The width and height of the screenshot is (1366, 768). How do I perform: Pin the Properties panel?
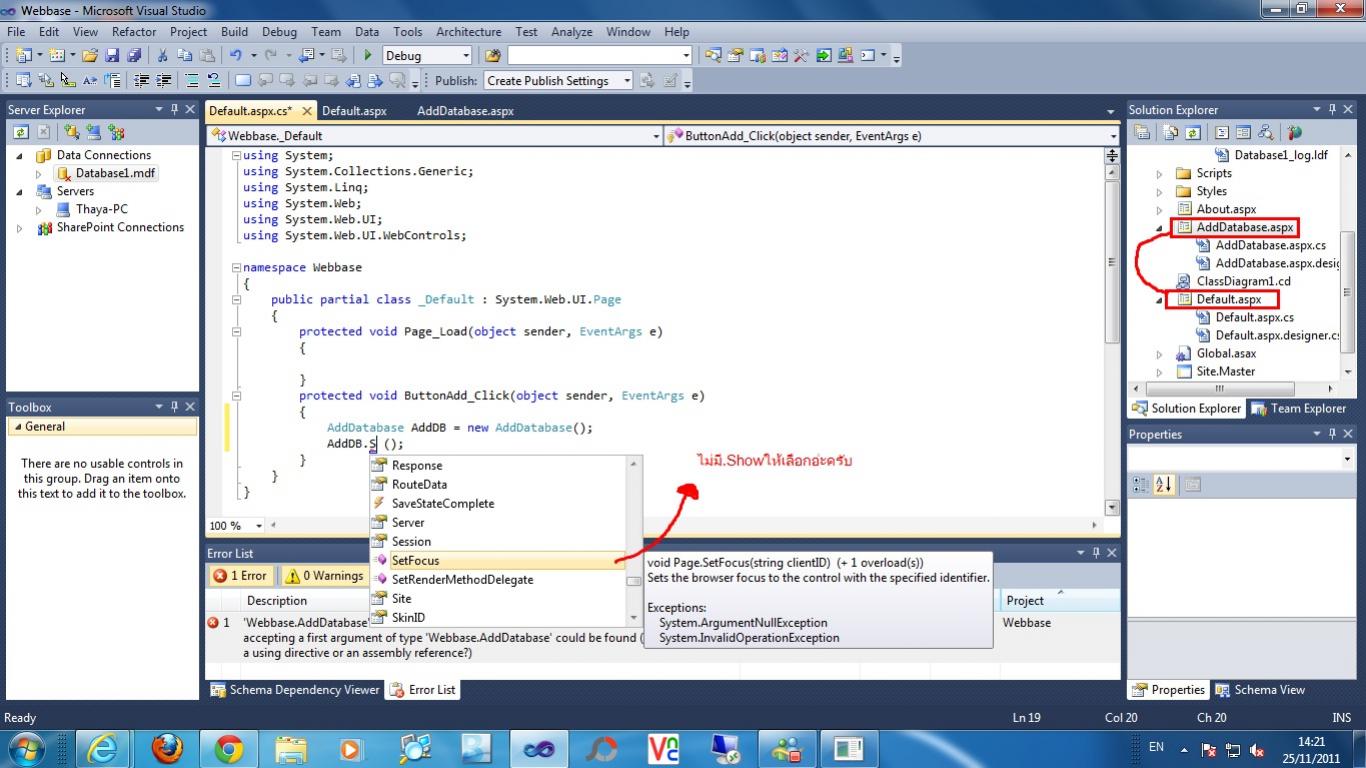(x=1330, y=434)
